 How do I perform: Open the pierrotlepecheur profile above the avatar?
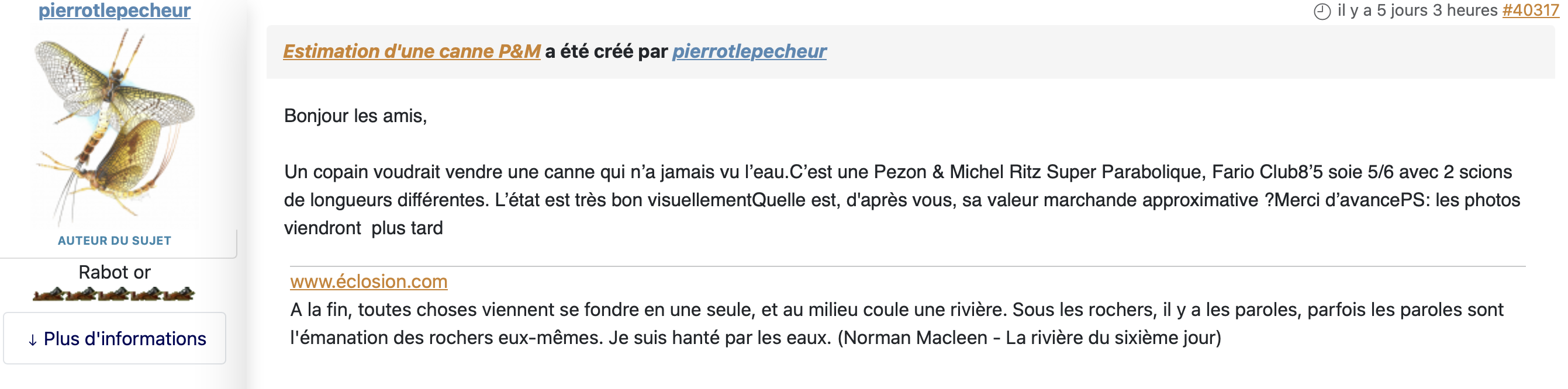[115, 11]
